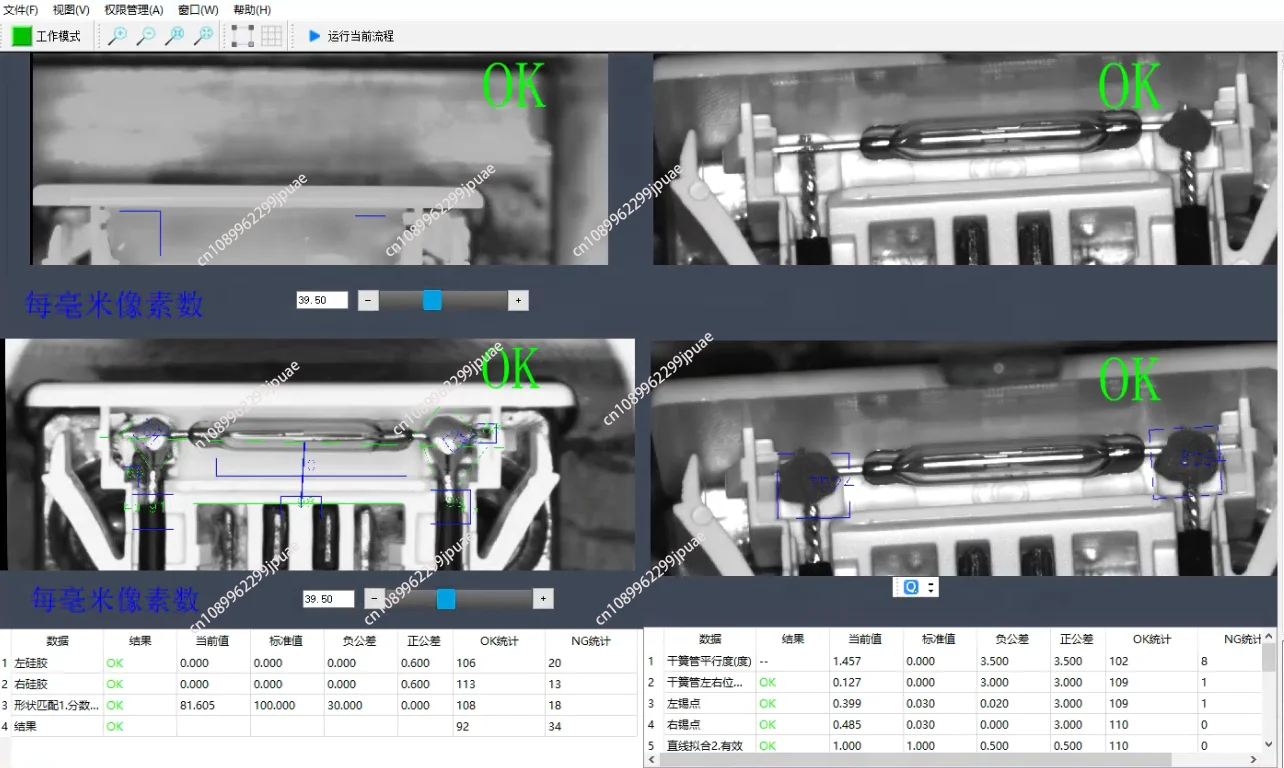The height and width of the screenshot is (768, 1284).
Task: Click the left table's OK统计 column header
Action: (x=498, y=641)
